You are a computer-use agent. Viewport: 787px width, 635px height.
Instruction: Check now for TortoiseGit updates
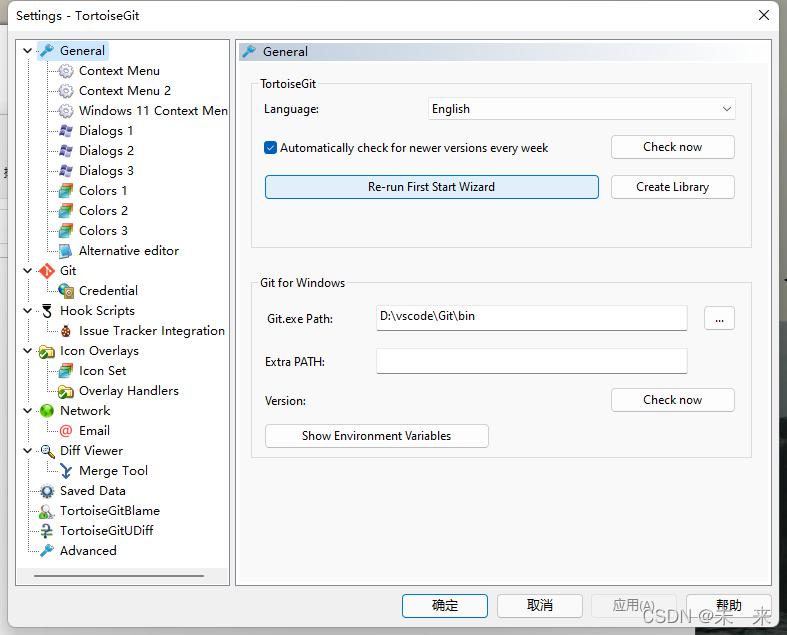tap(673, 147)
